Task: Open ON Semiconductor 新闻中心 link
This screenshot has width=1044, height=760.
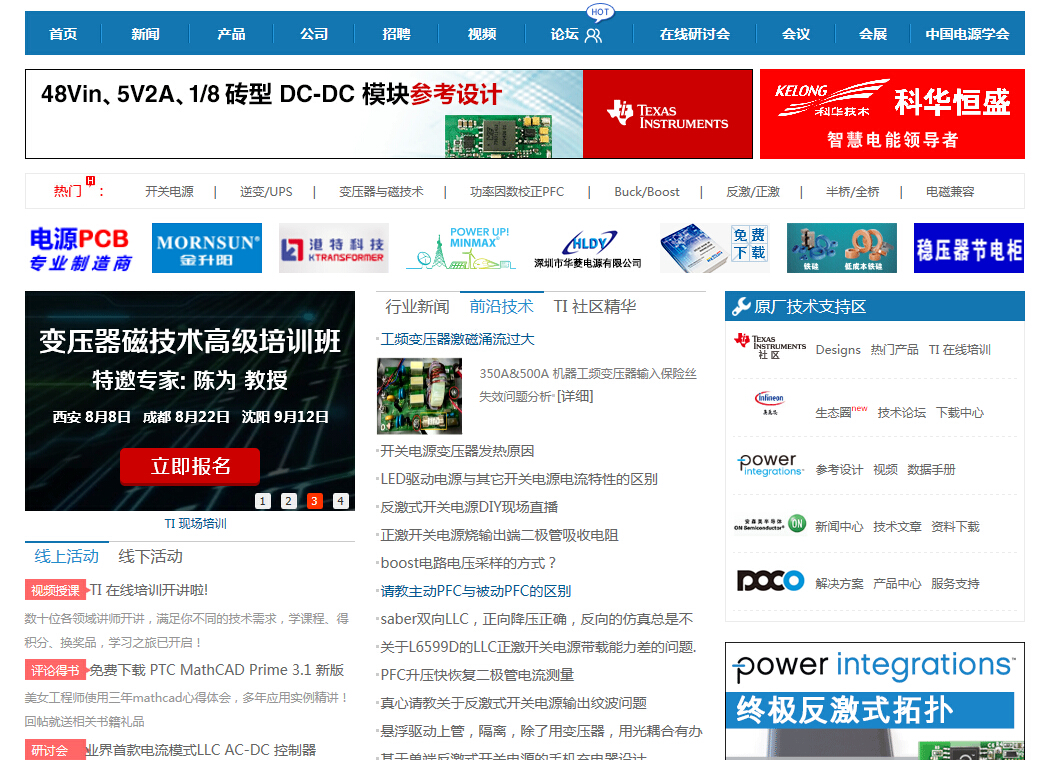Action: tap(839, 527)
